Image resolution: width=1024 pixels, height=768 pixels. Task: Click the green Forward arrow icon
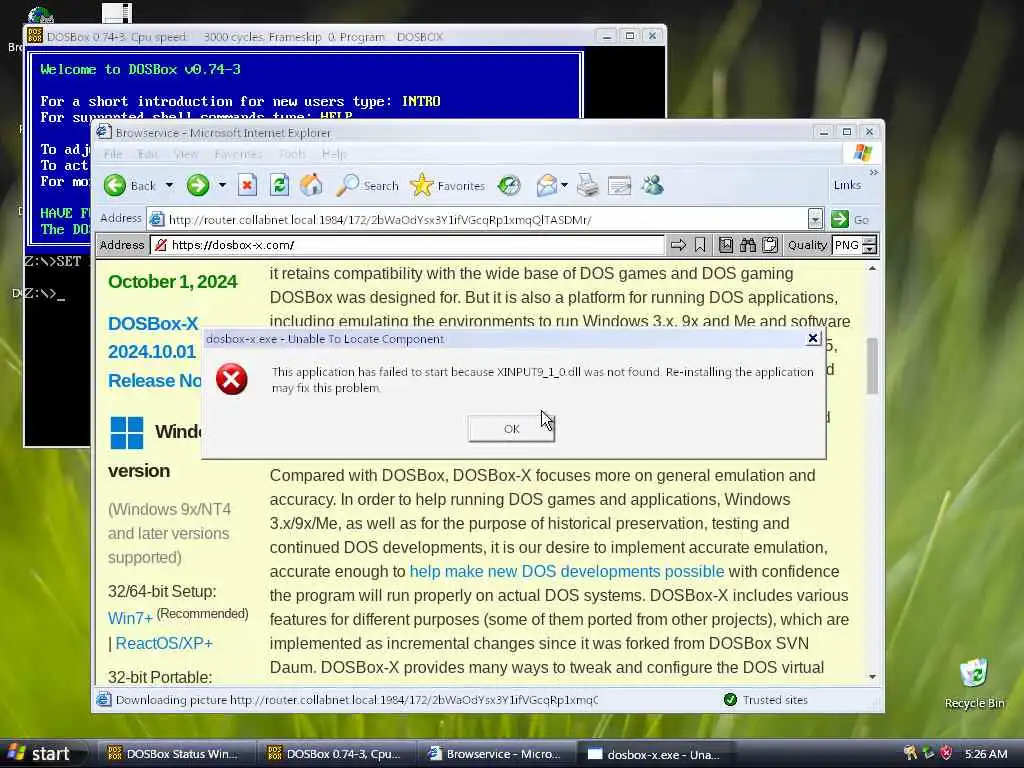pos(197,185)
